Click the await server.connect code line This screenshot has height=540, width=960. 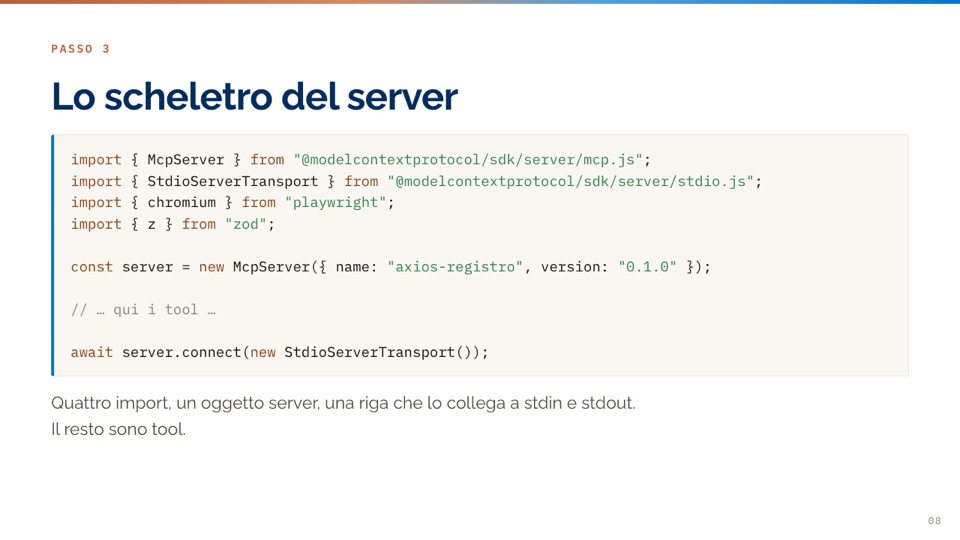point(280,353)
